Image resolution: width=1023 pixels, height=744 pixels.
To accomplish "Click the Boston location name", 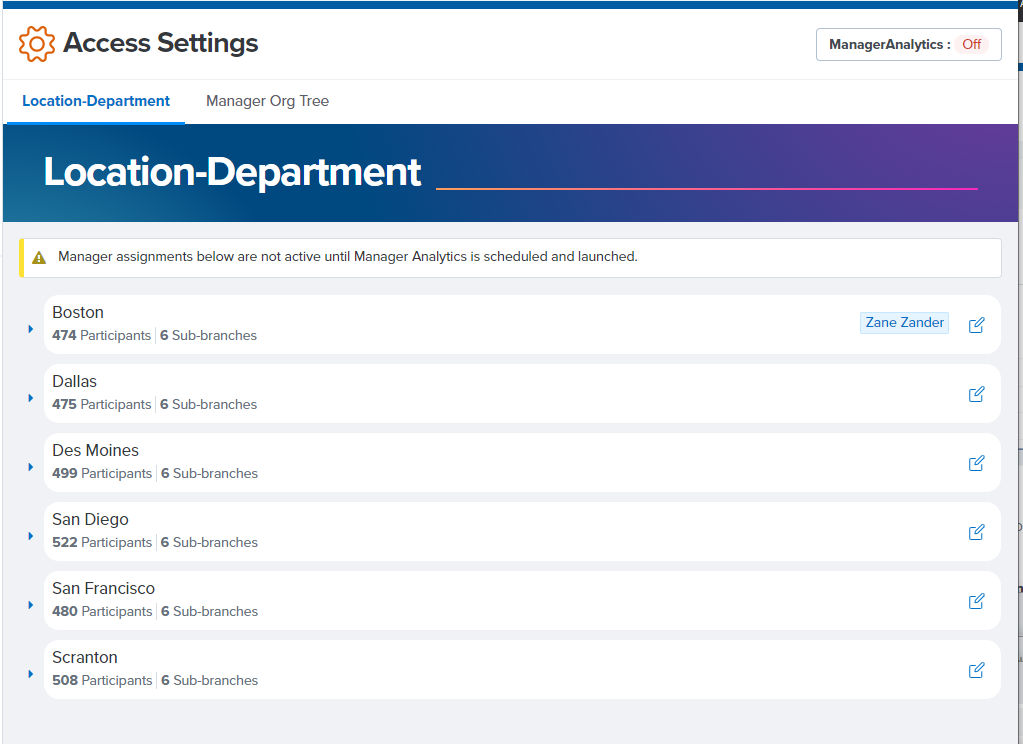I will [x=78, y=313].
